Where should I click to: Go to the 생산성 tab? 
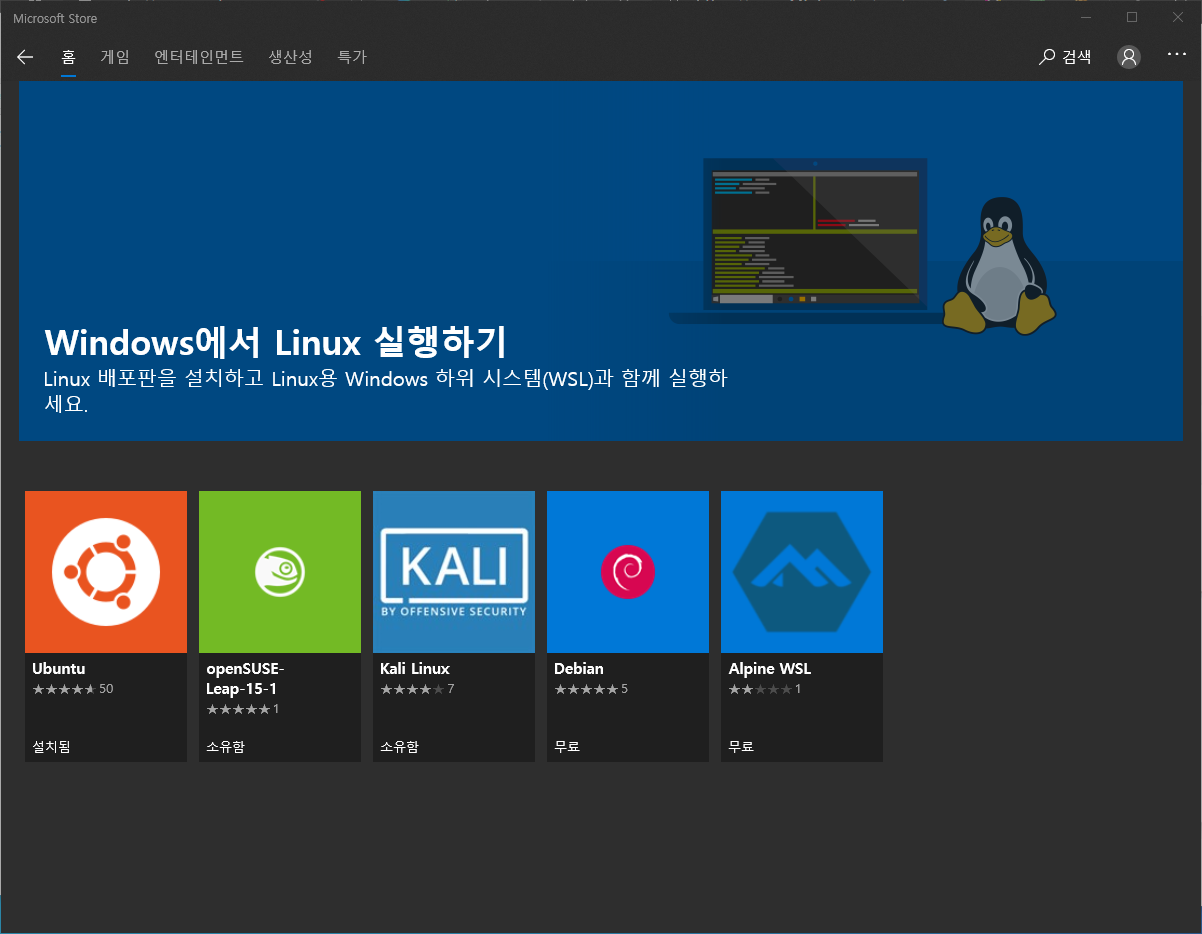291,57
